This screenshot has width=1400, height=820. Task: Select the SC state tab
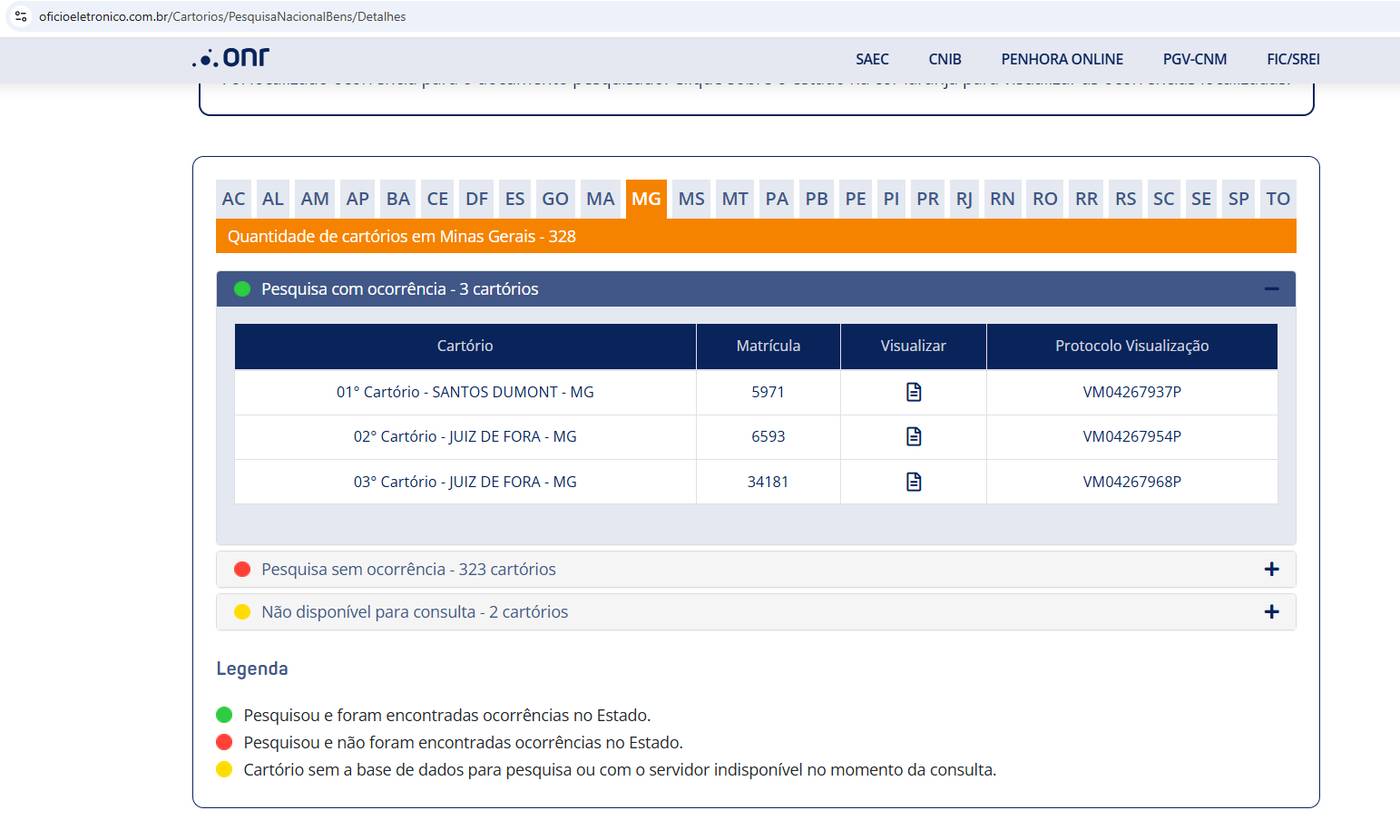click(x=1164, y=199)
